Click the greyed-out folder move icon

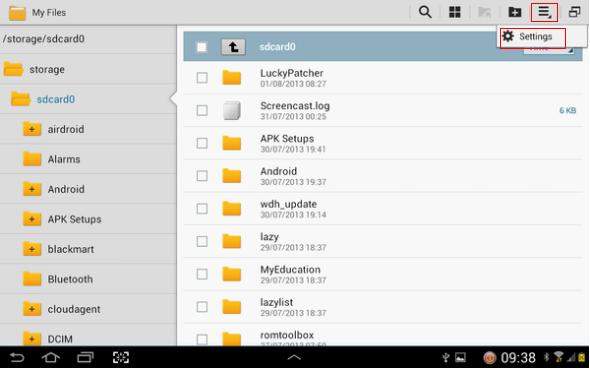click(484, 12)
